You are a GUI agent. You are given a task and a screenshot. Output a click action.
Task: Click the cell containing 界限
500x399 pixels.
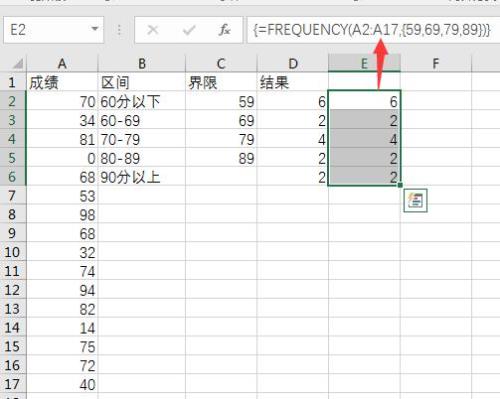(x=221, y=82)
